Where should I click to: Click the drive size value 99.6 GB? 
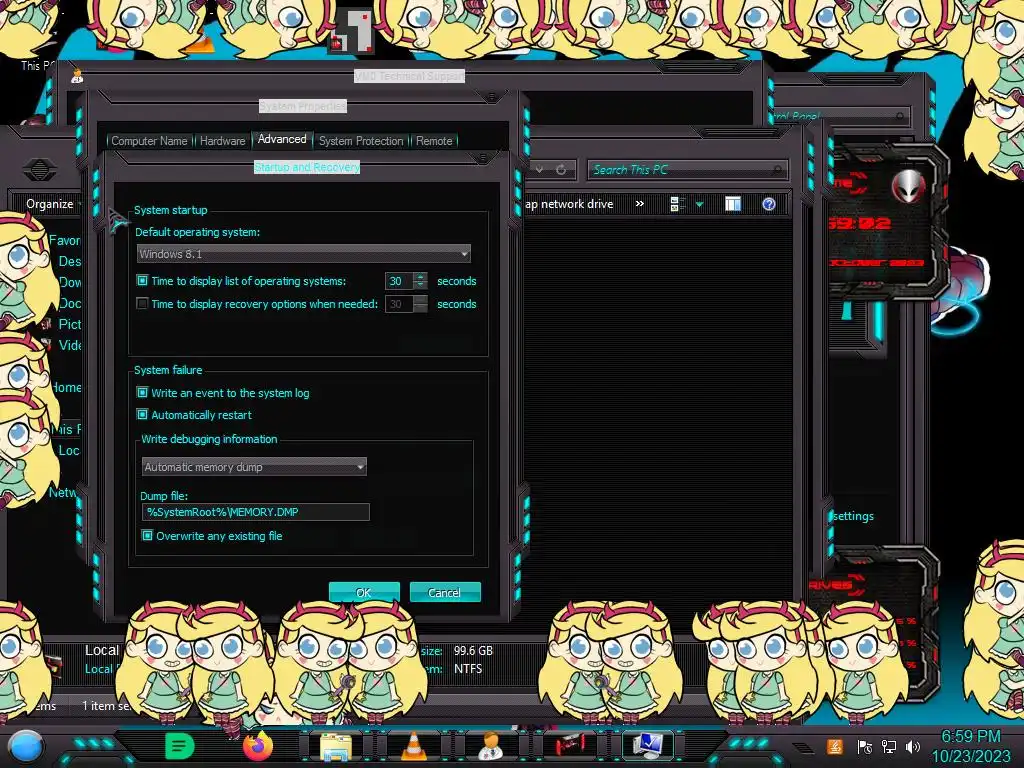click(x=473, y=650)
